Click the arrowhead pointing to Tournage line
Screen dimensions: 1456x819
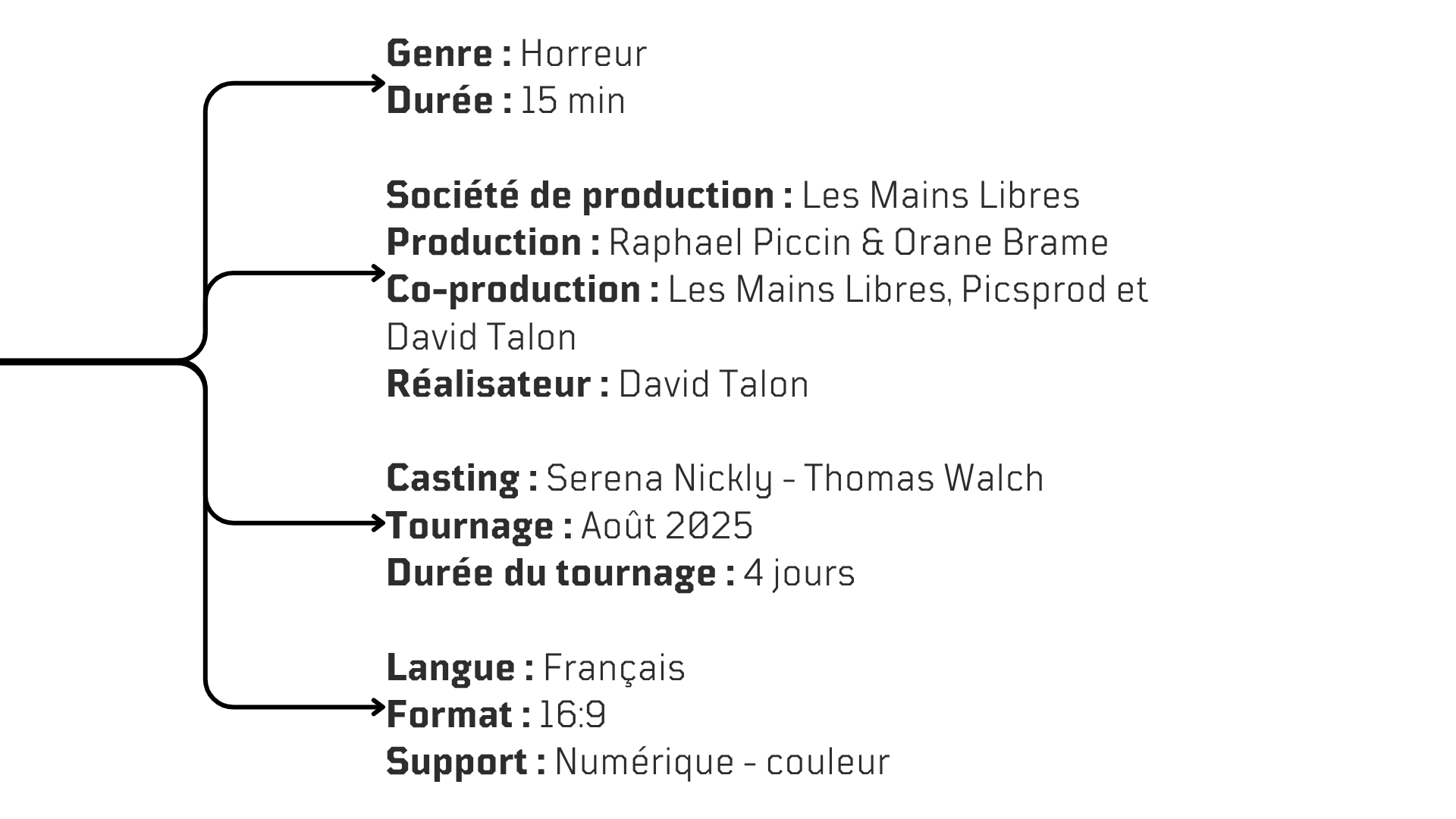pos(378,522)
